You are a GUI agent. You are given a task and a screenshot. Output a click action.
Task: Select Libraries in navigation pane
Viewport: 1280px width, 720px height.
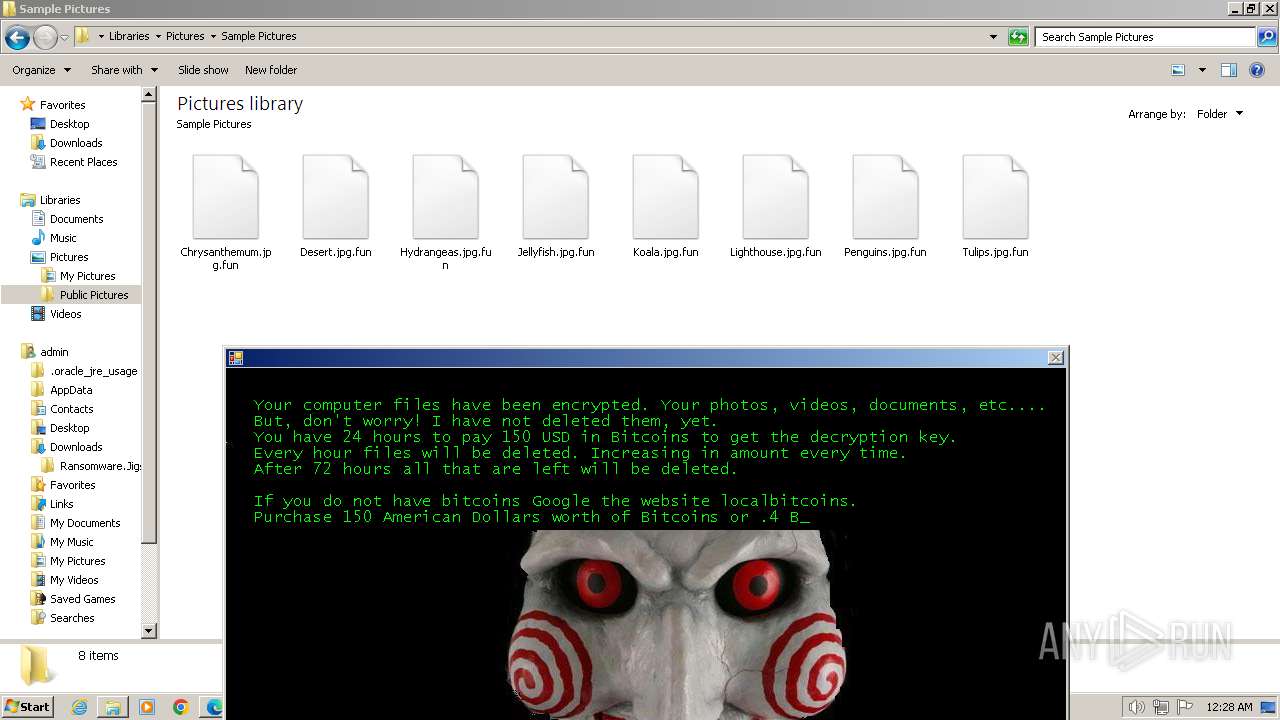pyautogui.click(x=60, y=200)
